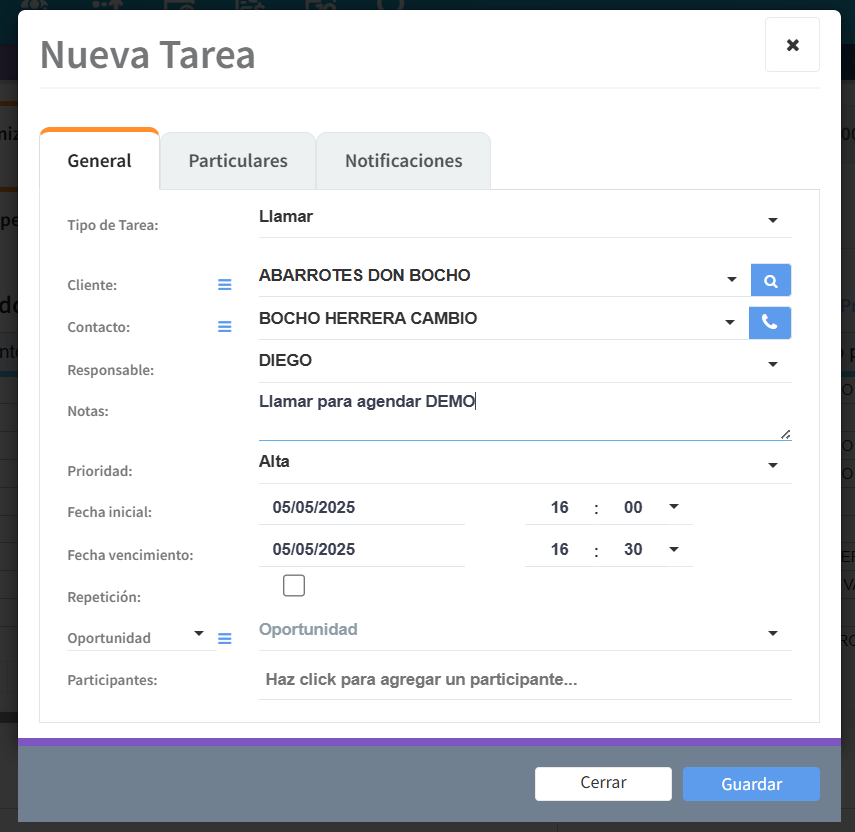The image size is (855, 832).
Task: Click the client search magnifier icon
Action: (x=770, y=281)
